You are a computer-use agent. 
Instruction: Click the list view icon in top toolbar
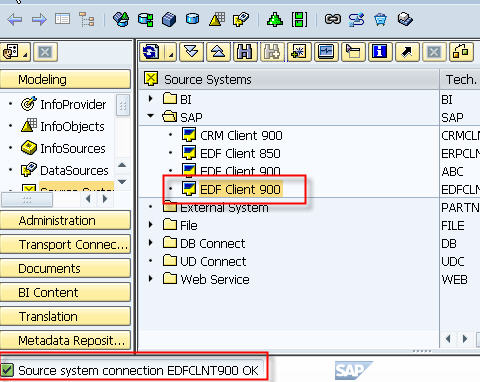coord(63,19)
